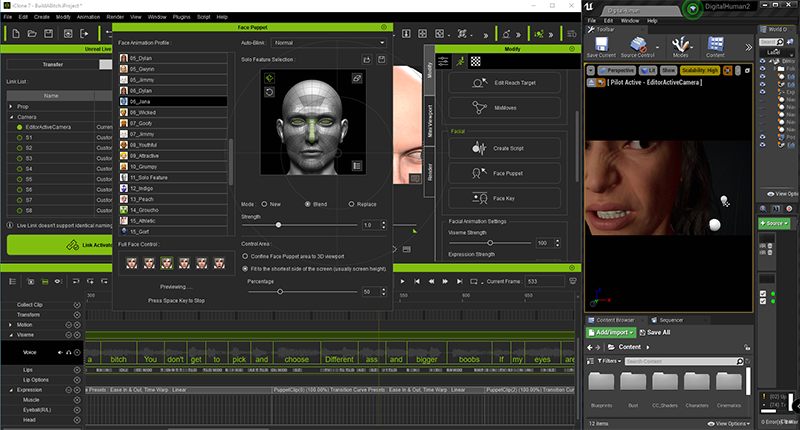Viewport: 800px width, 430px height.
Task: Click the Content icon in Unreal toolbar
Action: tap(716, 46)
